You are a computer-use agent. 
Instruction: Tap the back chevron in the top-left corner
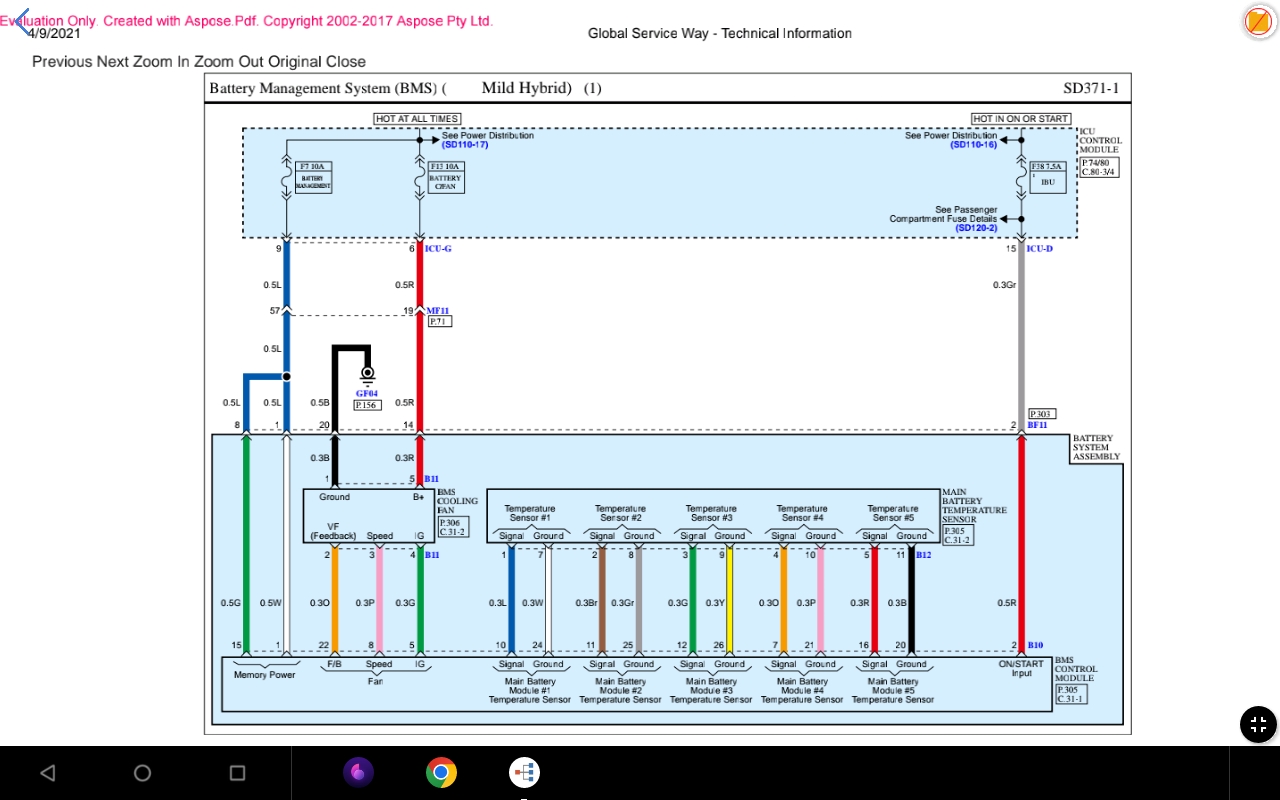[22, 21]
